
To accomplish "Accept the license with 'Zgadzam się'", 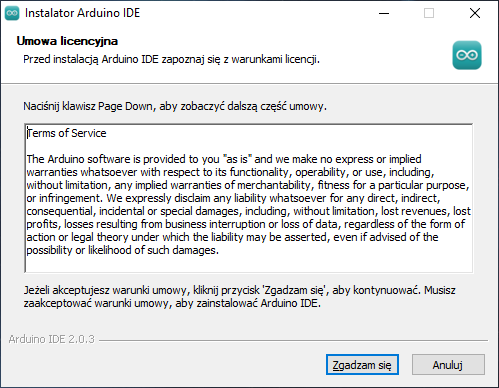I will click(x=362, y=365).
